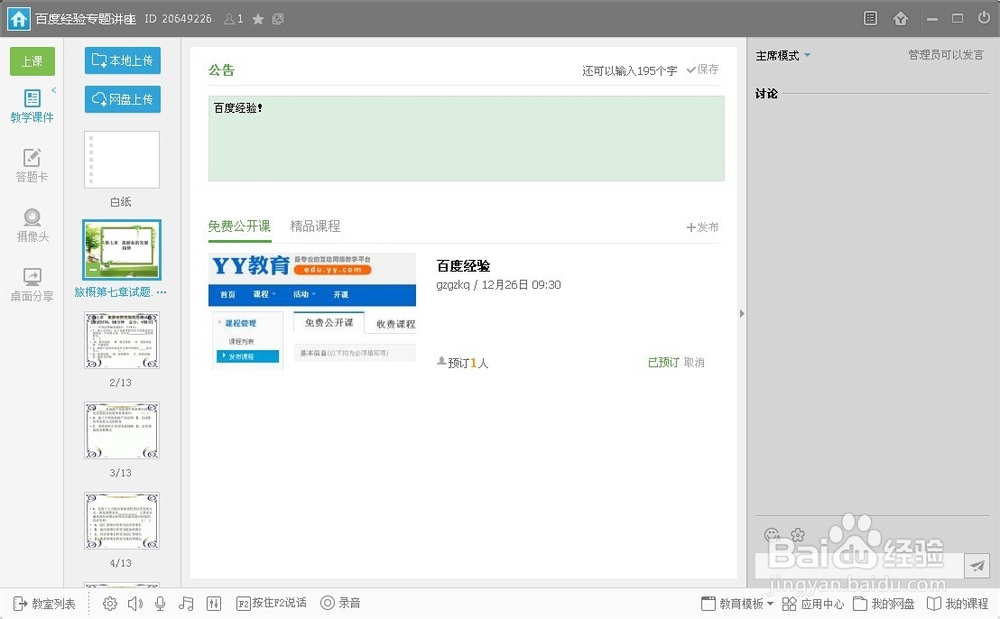The image size is (1000, 619).
Task: Click flower gift icon in chat
Action: [798, 534]
